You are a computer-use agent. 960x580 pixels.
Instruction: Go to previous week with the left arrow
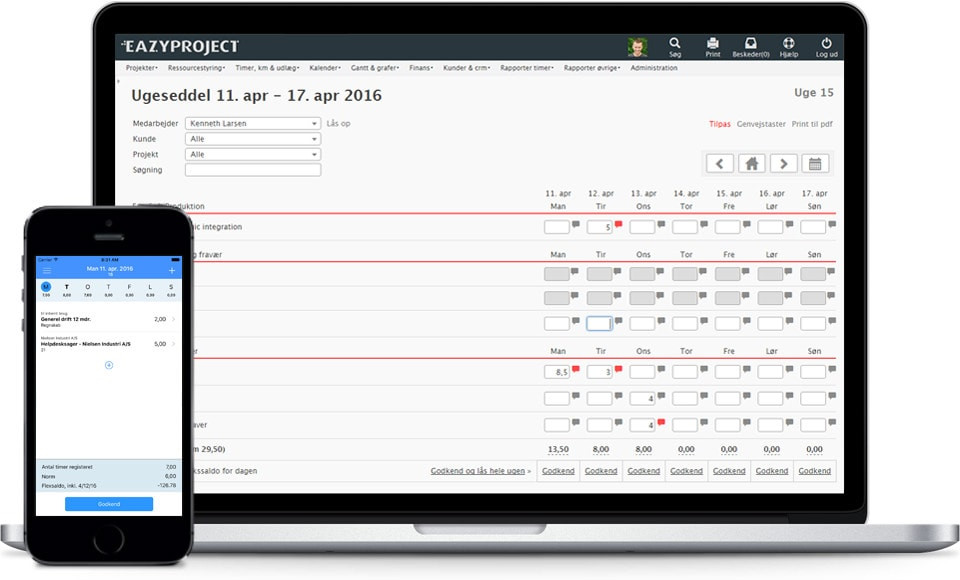(719, 163)
